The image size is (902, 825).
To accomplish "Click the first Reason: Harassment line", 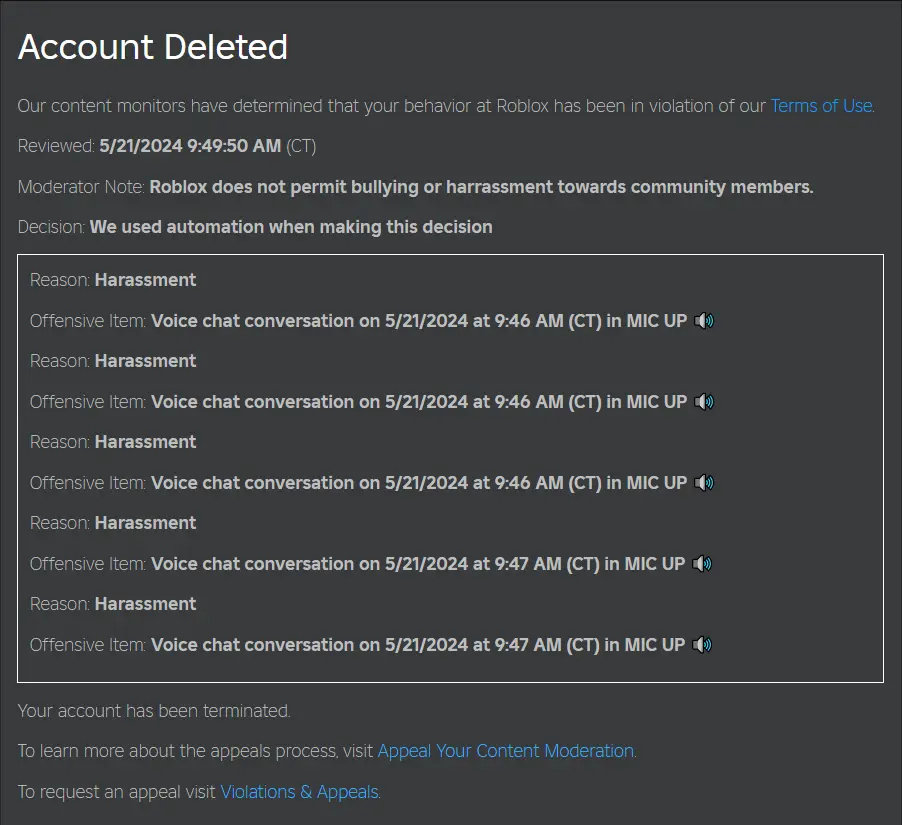I will point(113,280).
